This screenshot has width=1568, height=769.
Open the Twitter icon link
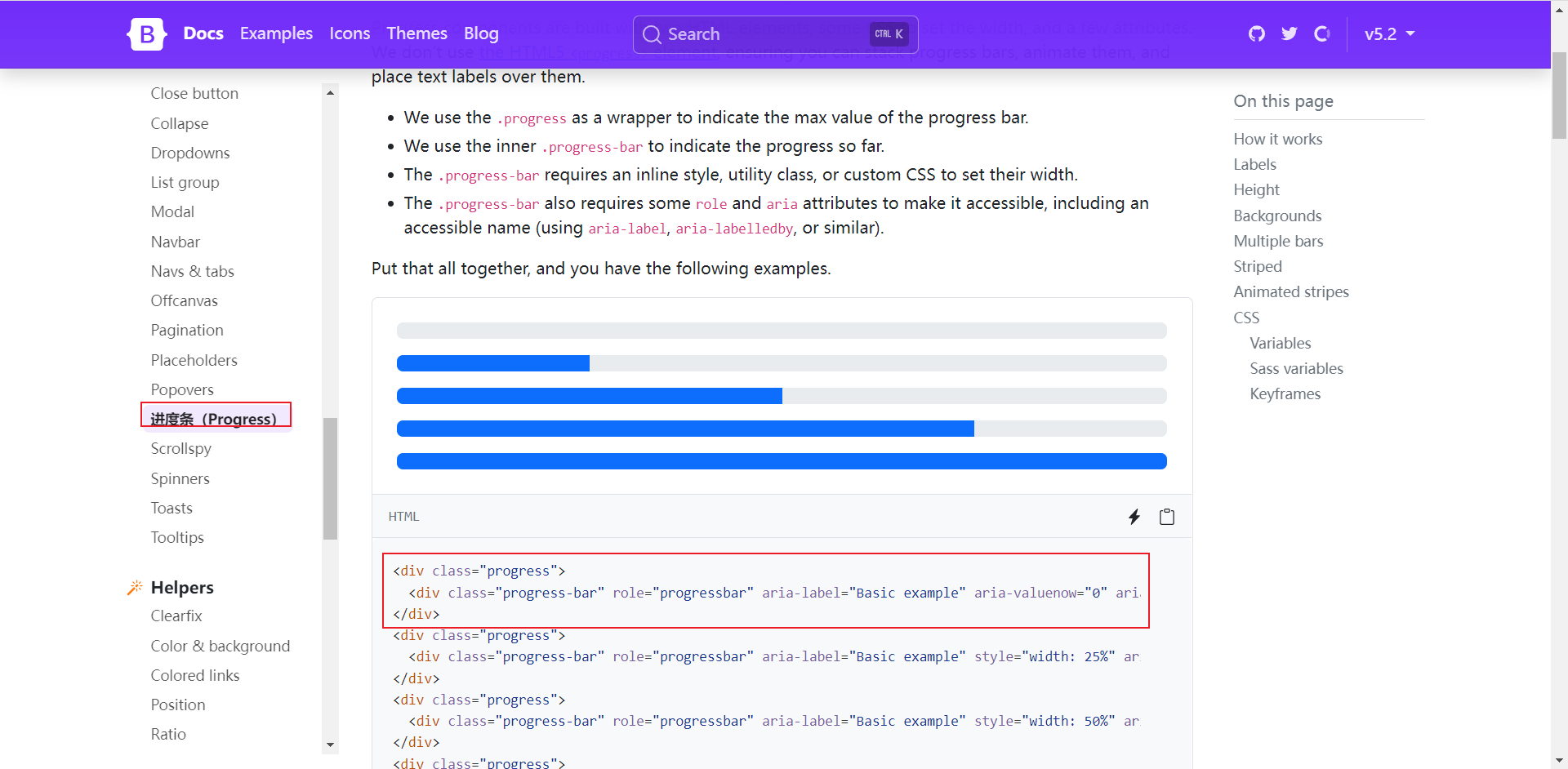pyautogui.click(x=1290, y=33)
